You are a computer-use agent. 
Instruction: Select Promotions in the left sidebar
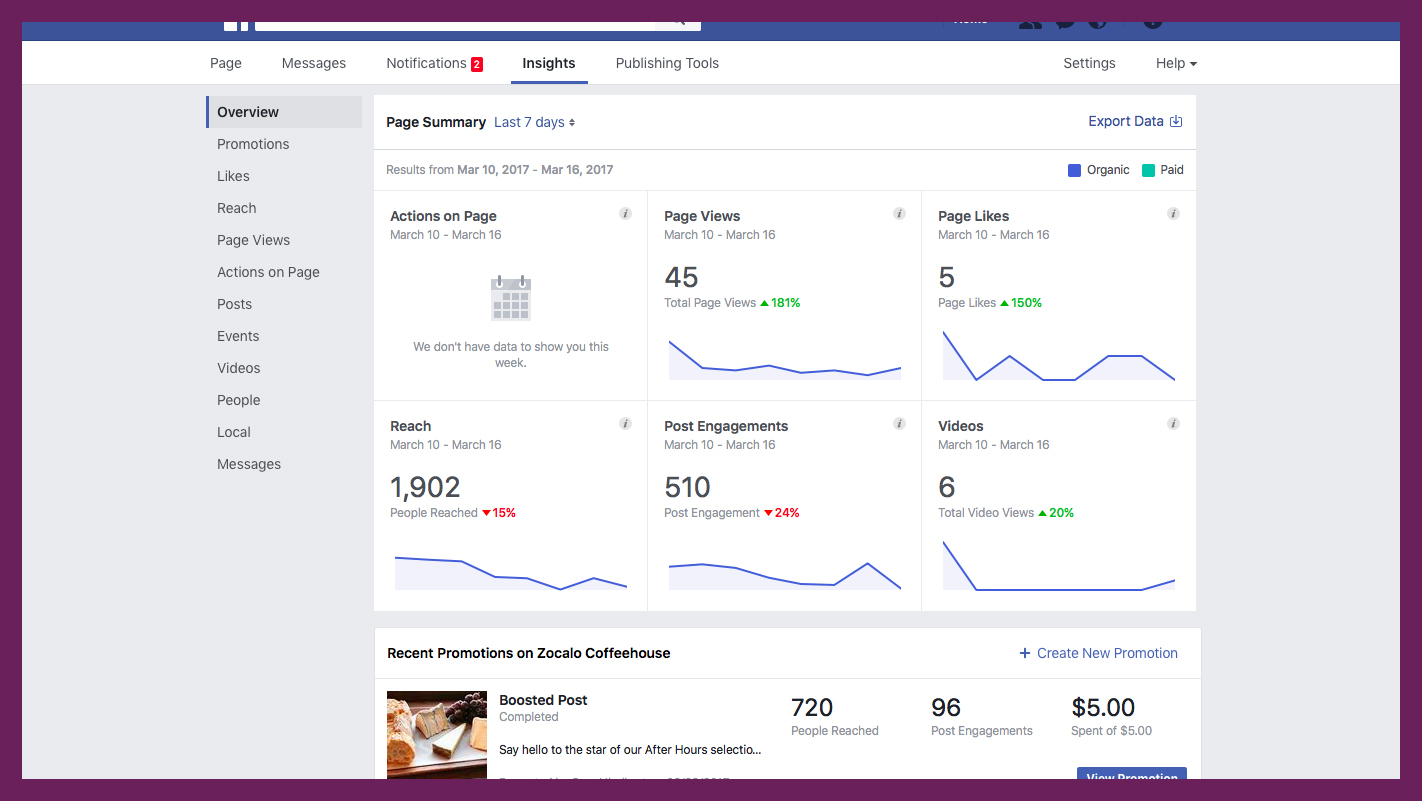253,144
